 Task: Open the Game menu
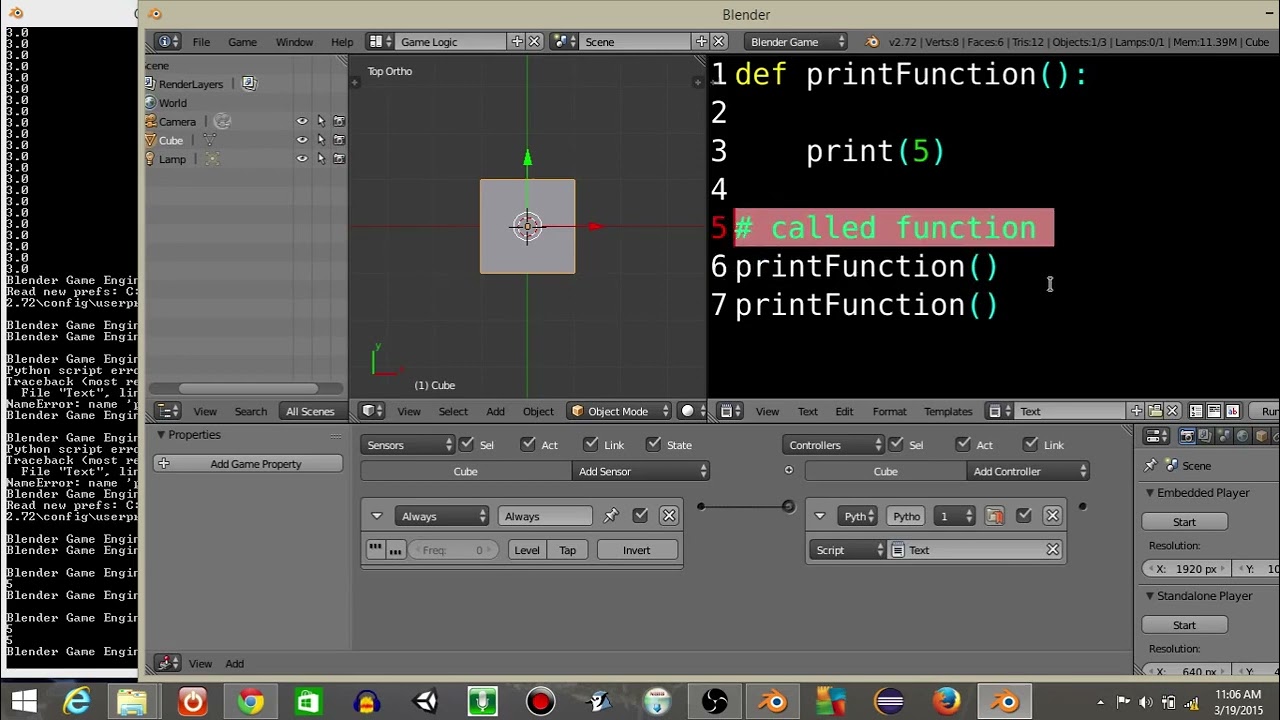point(242,42)
